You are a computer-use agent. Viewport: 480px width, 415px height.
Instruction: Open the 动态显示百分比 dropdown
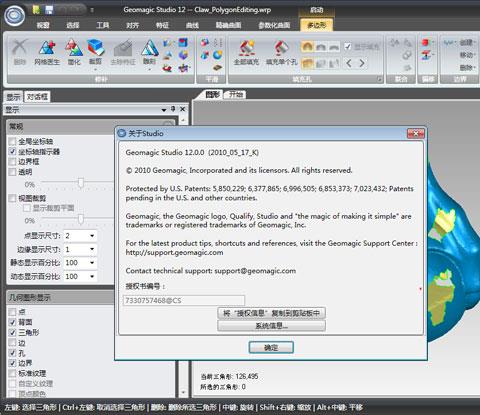click(92, 277)
